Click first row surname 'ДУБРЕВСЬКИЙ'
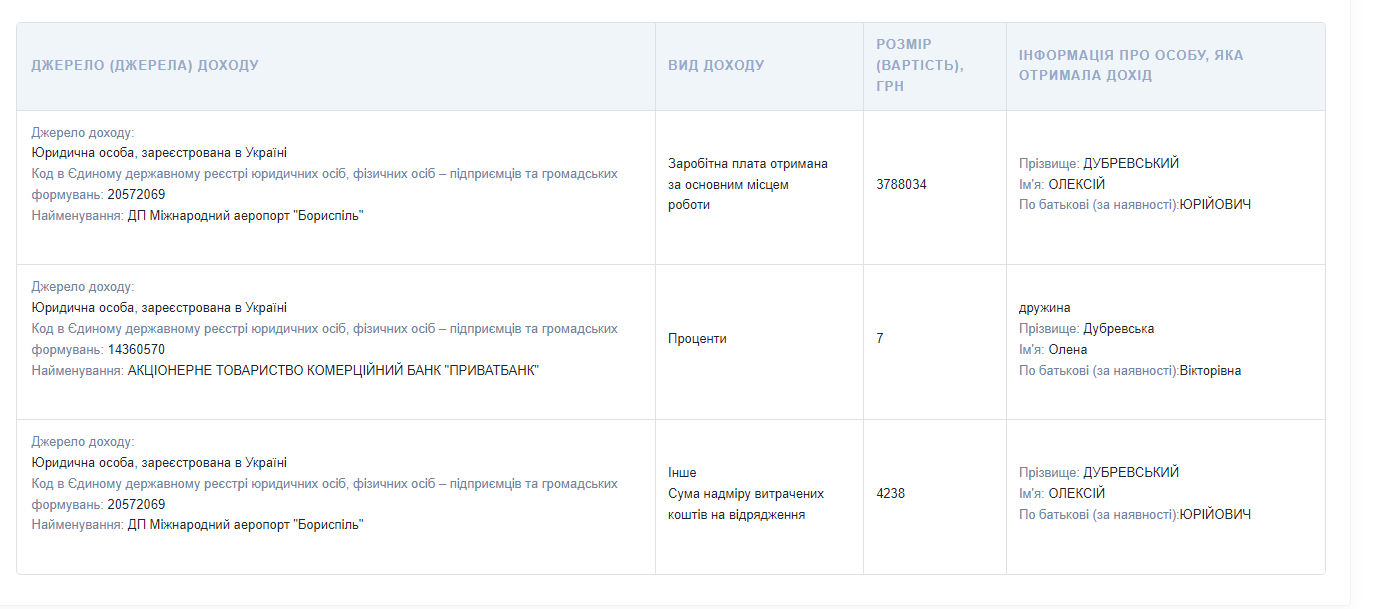 click(1131, 164)
